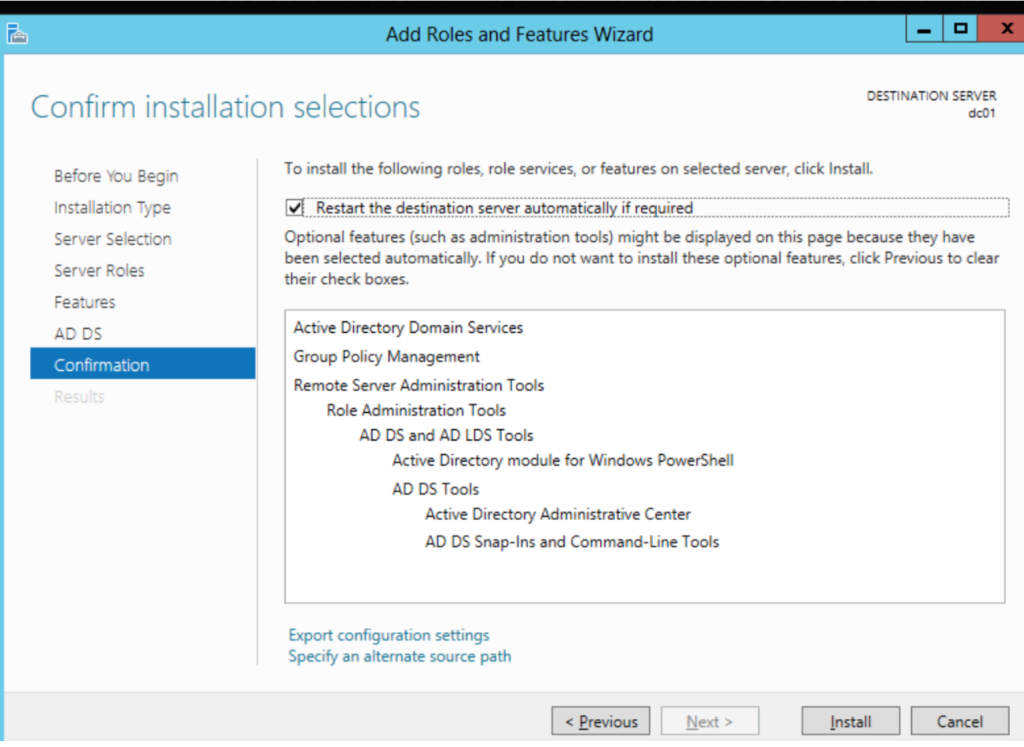Open the AD DS step in the sidebar
Image resolution: width=1024 pixels, height=747 pixels.
(78, 334)
